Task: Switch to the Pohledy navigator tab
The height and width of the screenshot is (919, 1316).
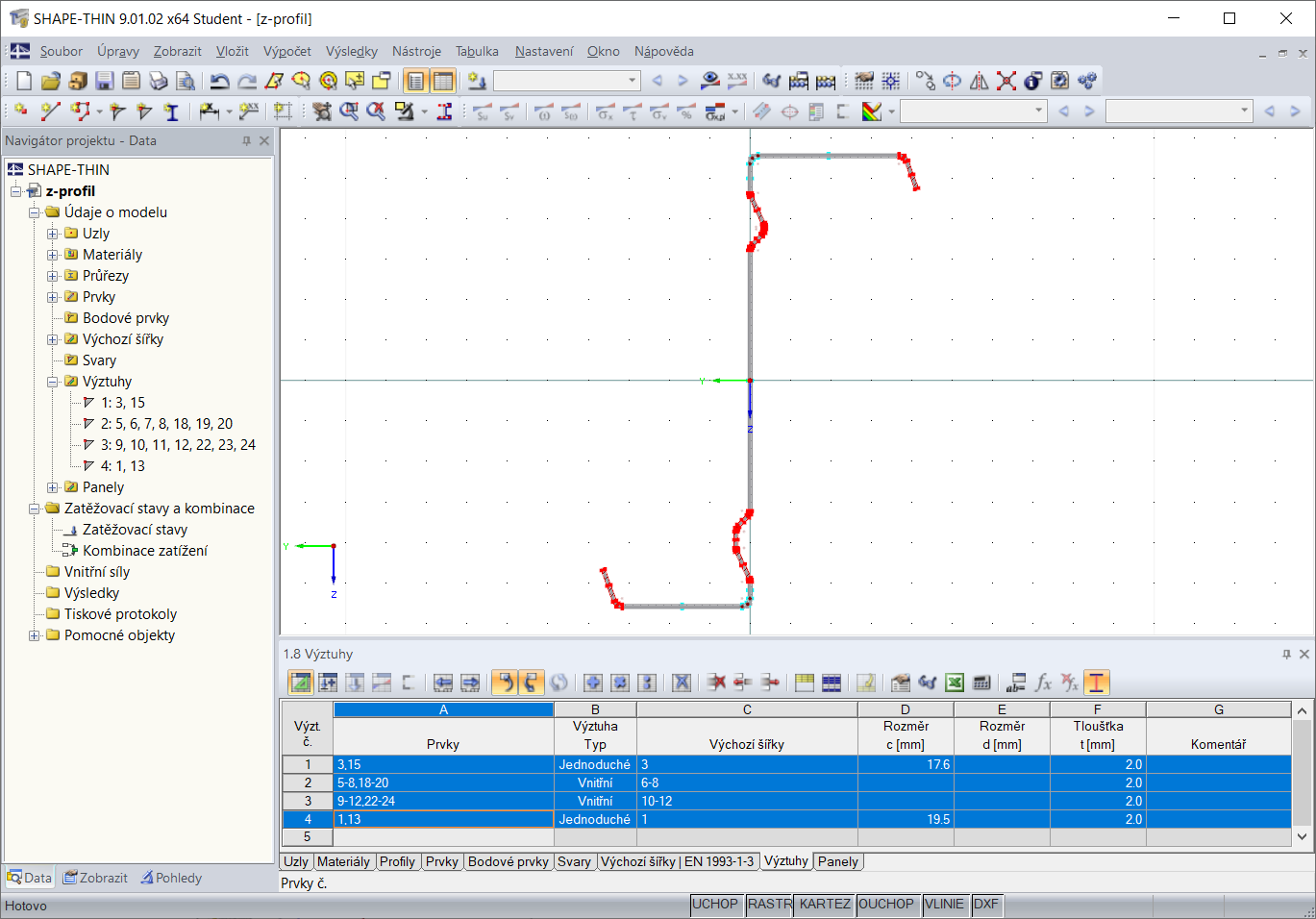Action: point(171,878)
